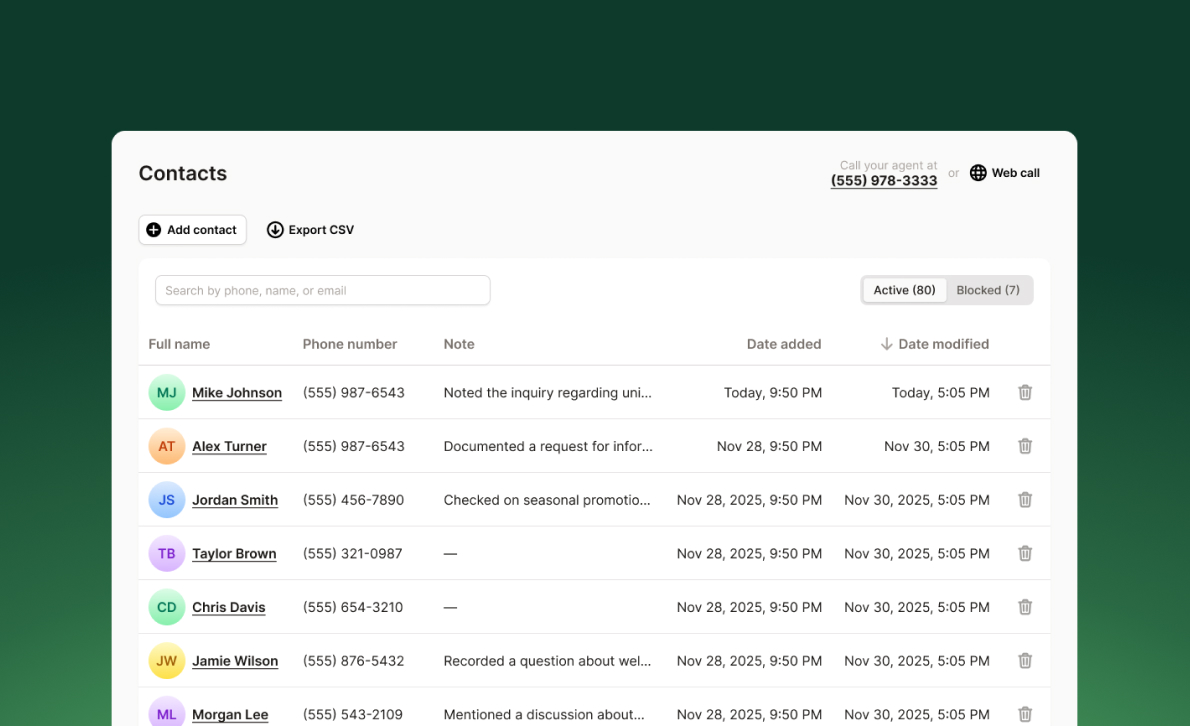Image resolution: width=1190 pixels, height=726 pixels.
Task: Click the plus icon on Add contact
Action: (155, 229)
